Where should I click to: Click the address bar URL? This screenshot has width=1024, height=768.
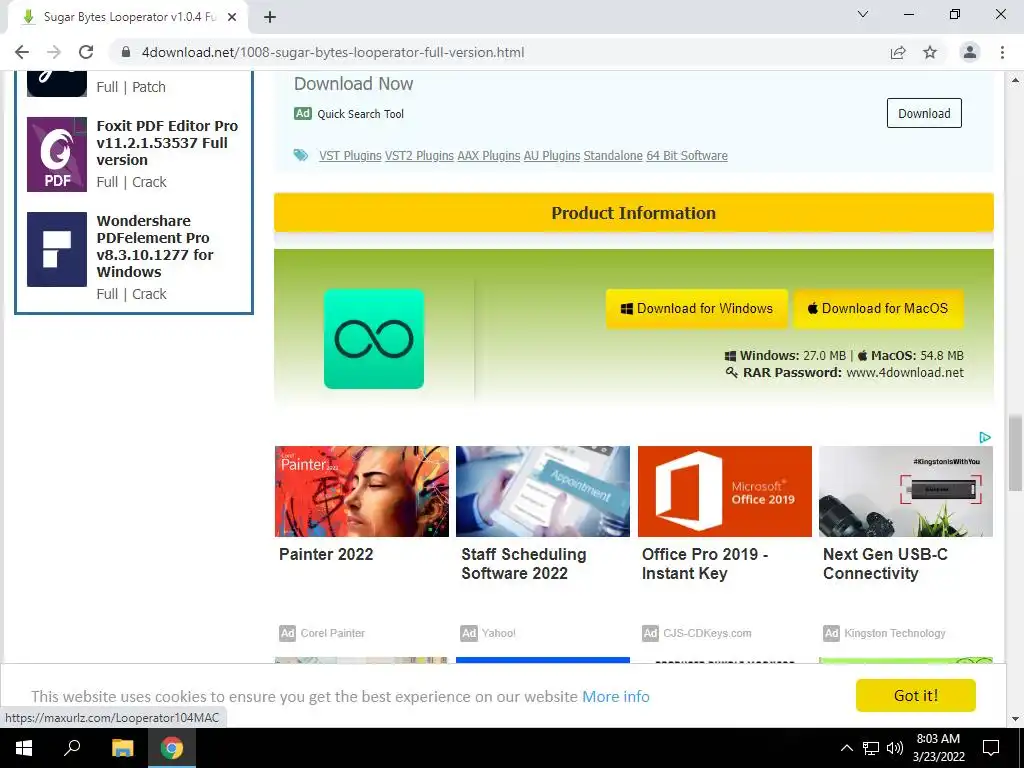point(333,52)
